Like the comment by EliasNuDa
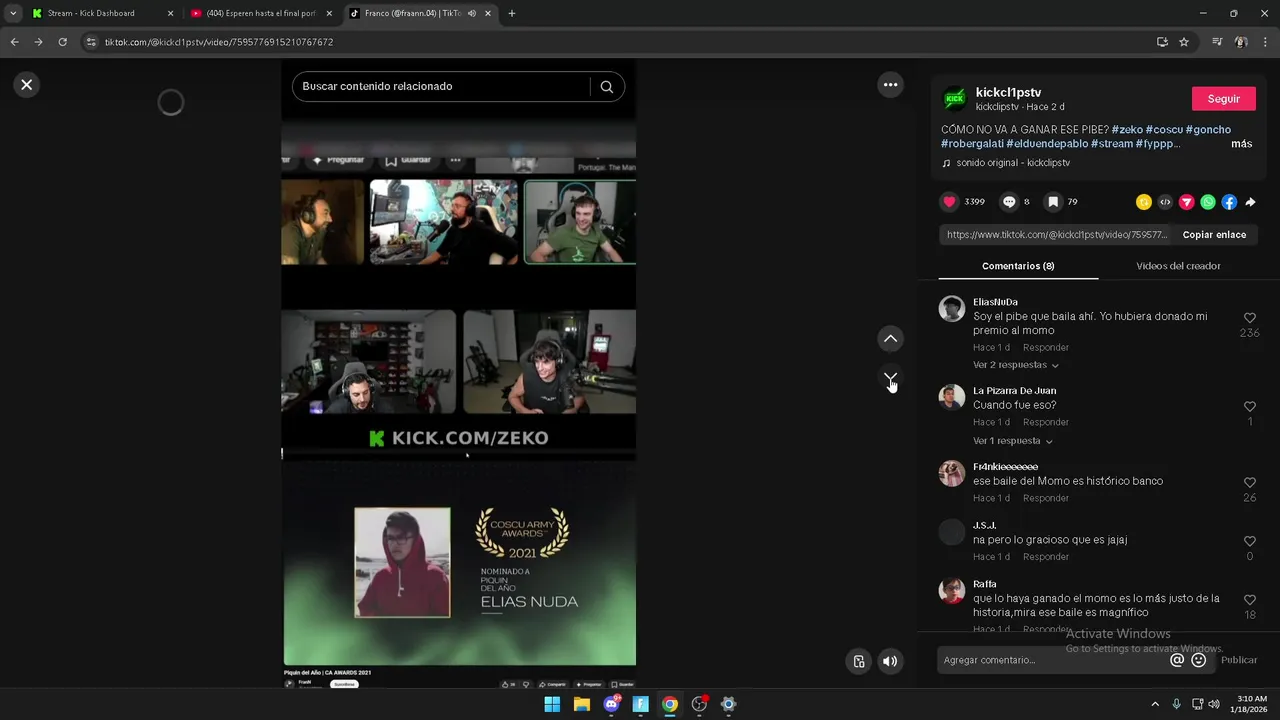 click(1249, 318)
